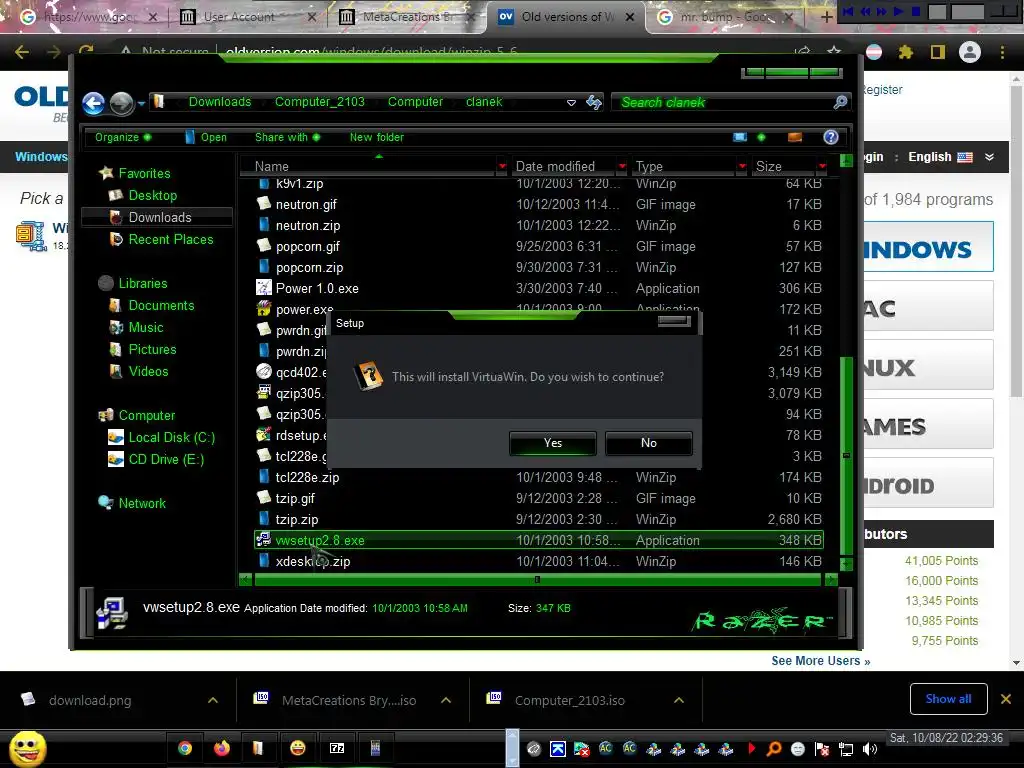1024x768 pixels.
Task: Click Open in the Explorer toolbar
Action: (x=206, y=137)
